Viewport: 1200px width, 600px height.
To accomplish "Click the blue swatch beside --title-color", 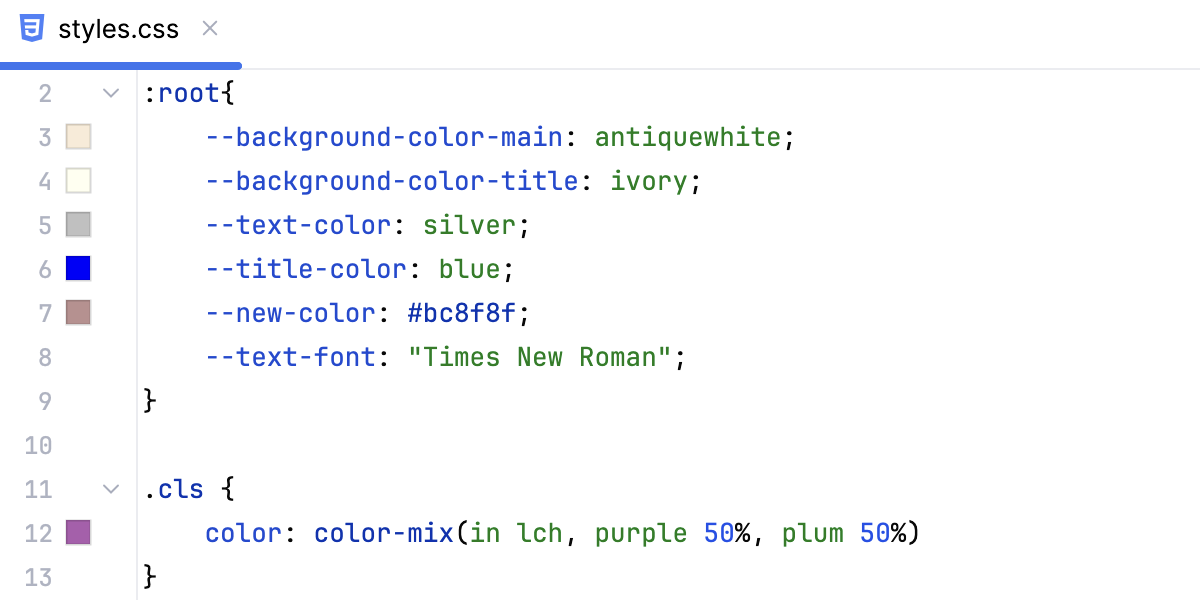I will [78, 268].
